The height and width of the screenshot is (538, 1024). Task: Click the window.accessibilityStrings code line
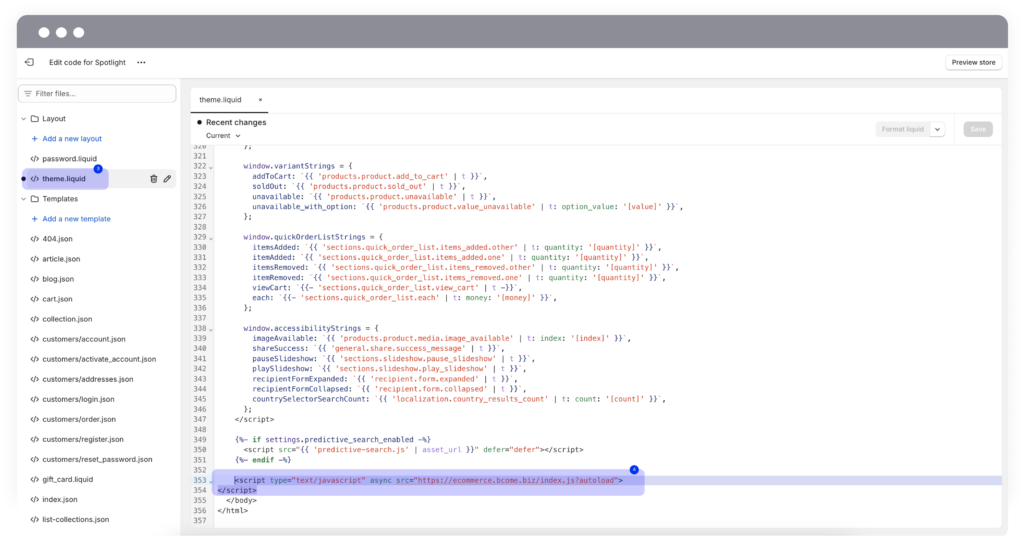point(311,328)
